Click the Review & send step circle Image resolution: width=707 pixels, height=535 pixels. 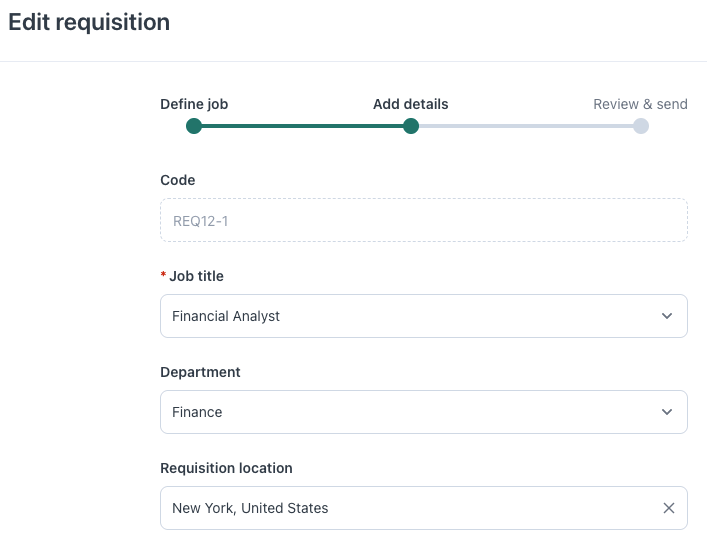(x=641, y=126)
